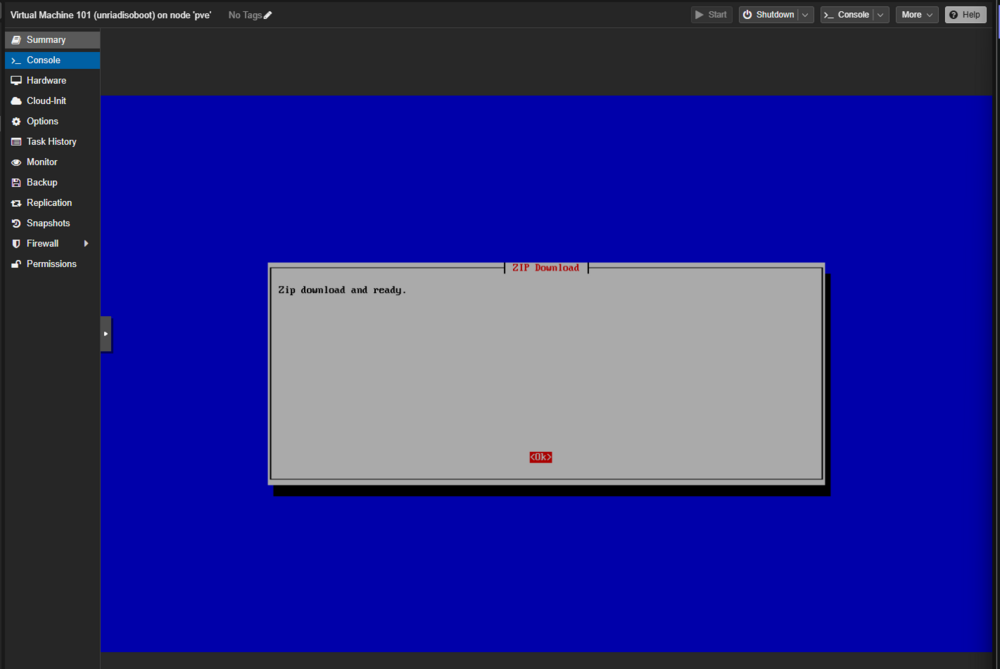Click the 'ZIP Download' dialog title
The width and height of the screenshot is (1000, 669).
coord(546,268)
